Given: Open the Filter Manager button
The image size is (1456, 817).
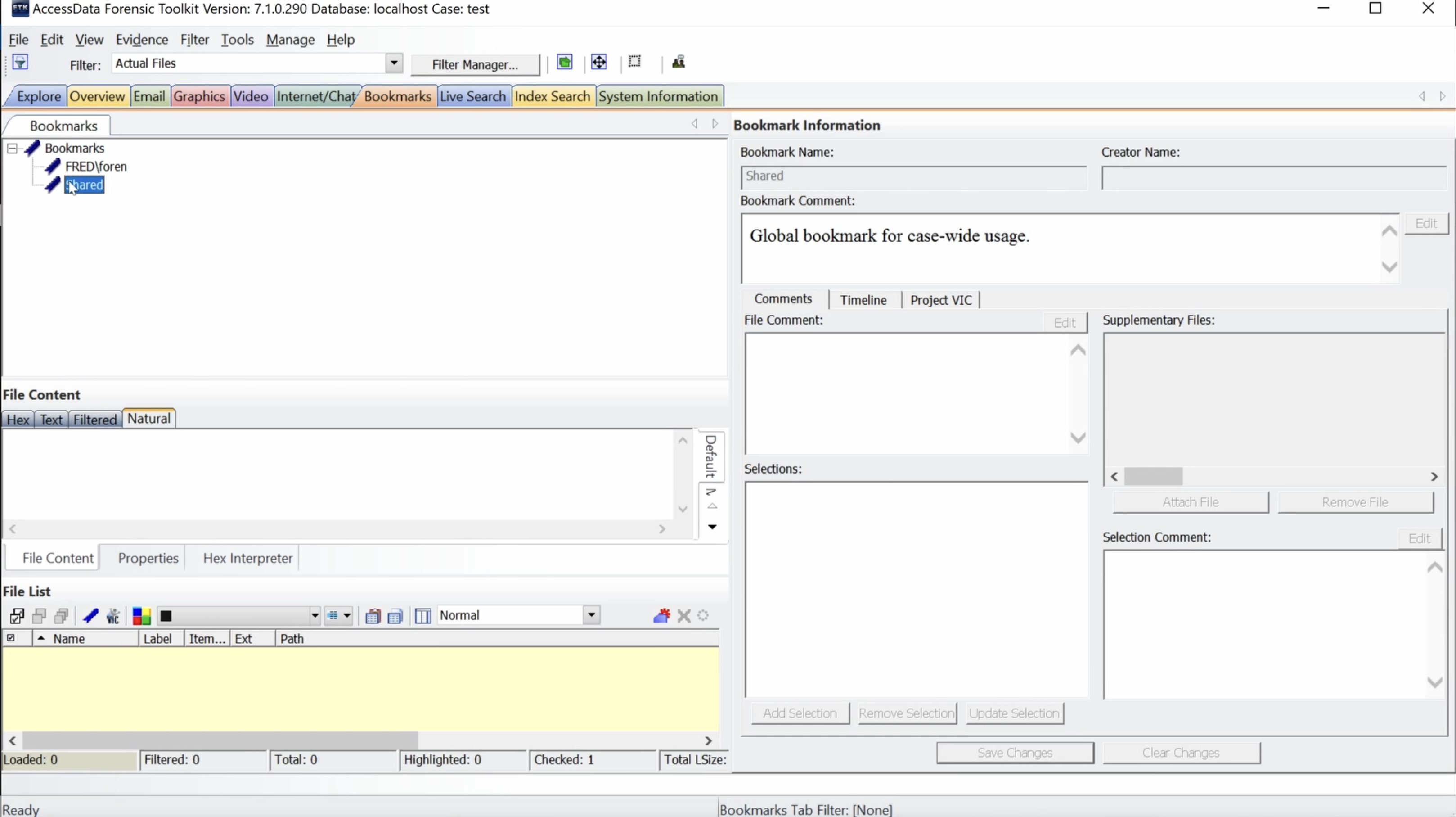Looking at the screenshot, I should [475, 65].
